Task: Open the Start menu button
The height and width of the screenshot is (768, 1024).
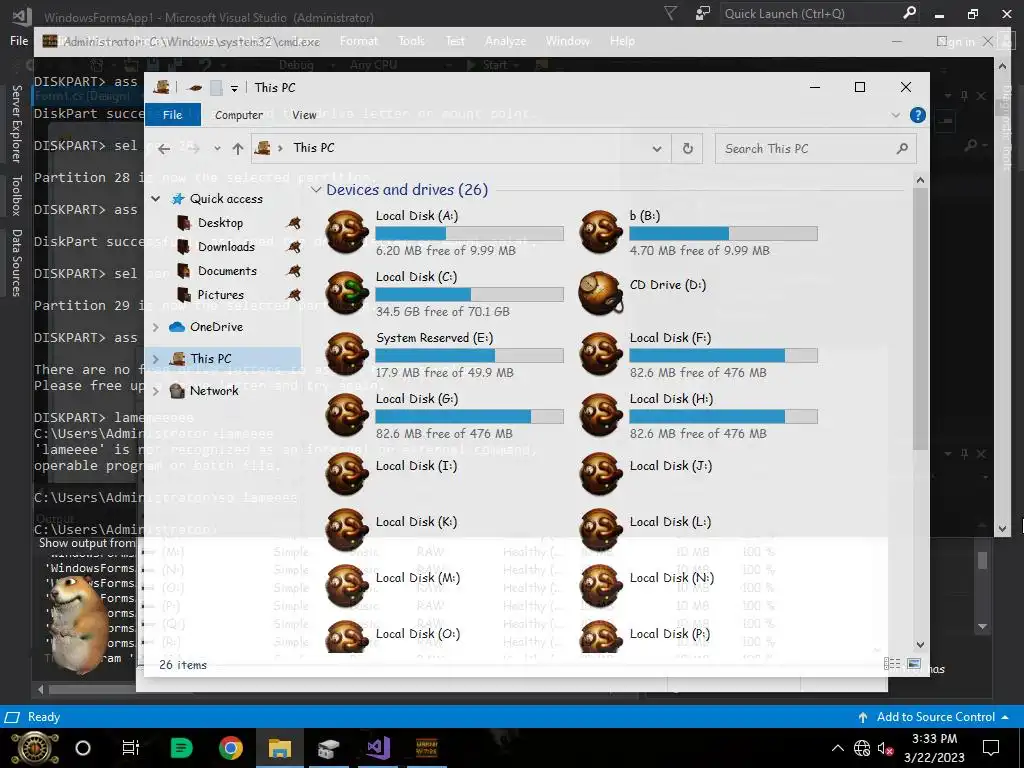Action: 35,748
